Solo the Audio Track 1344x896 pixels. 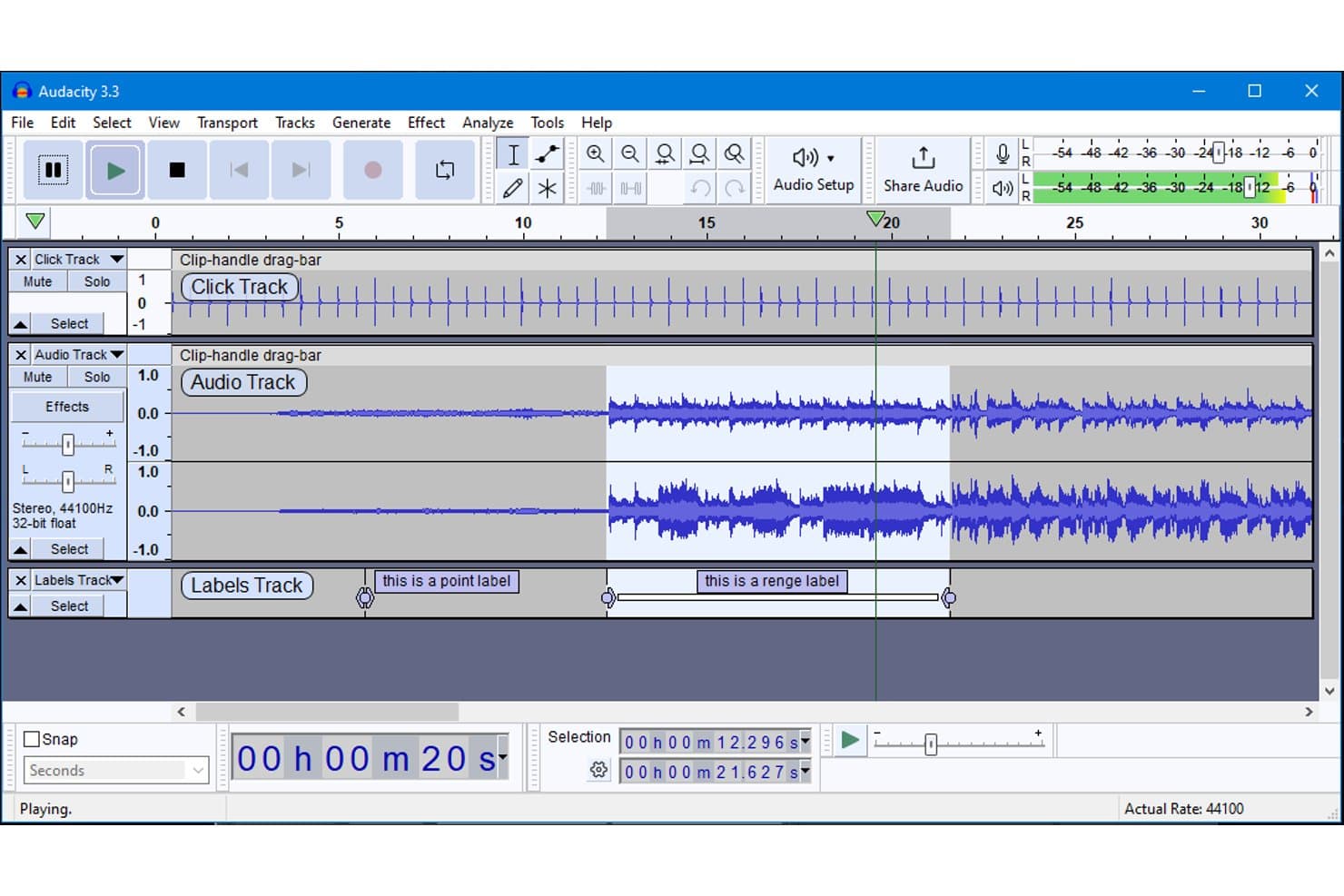click(x=97, y=377)
